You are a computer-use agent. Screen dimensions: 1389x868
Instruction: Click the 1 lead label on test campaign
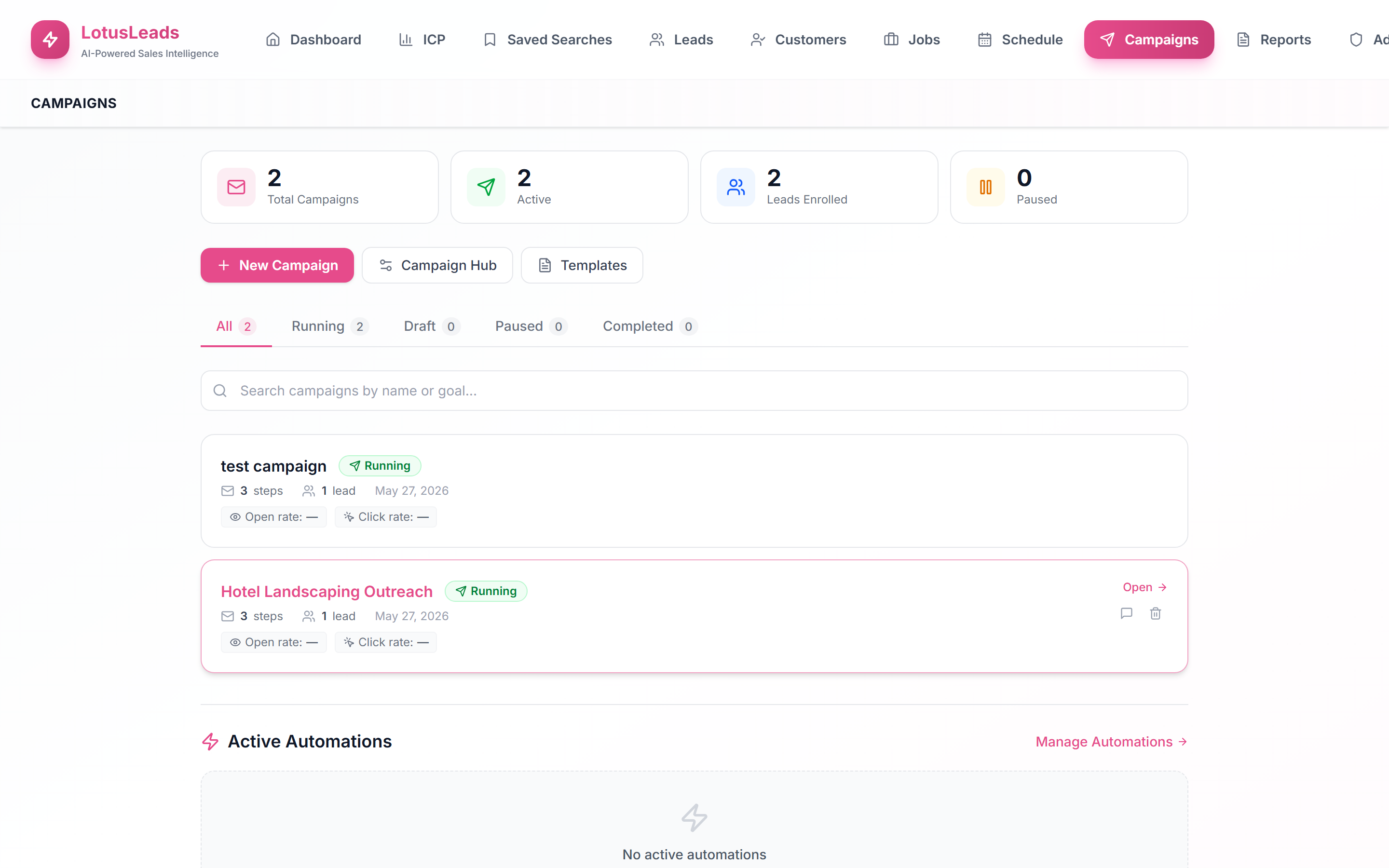pos(329,491)
